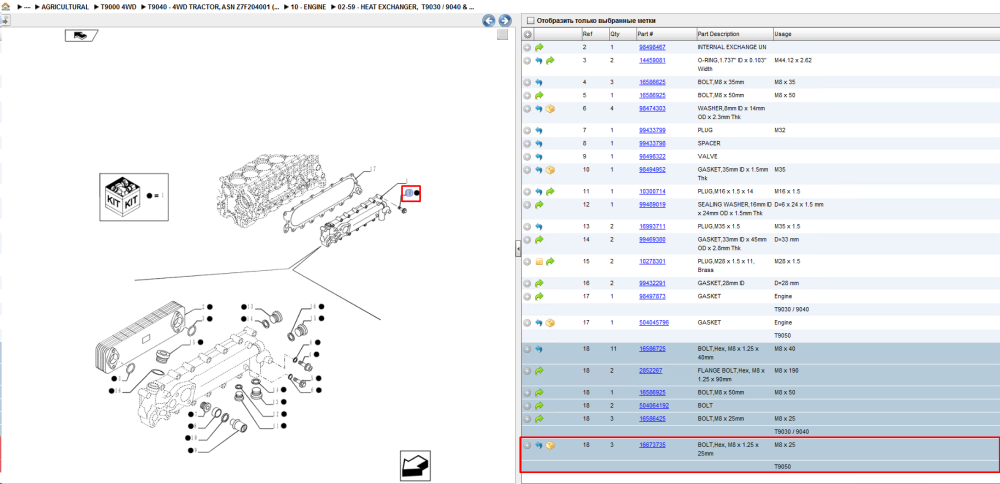Viewport: 1000px width, 484px height.
Task: Click blue arrow icon for part 16586725
Action: 539,349
